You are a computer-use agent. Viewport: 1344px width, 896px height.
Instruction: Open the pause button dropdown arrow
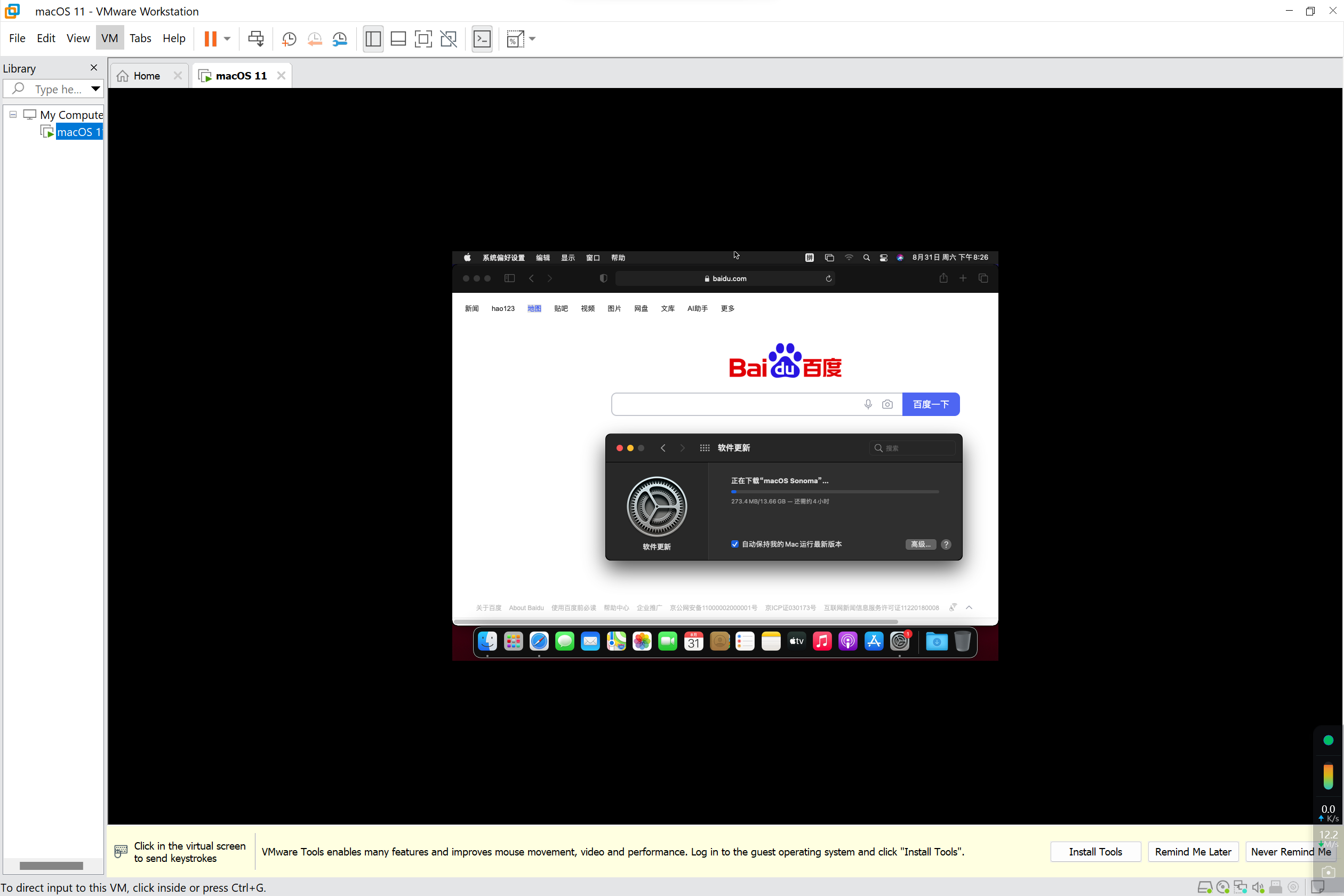click(x=227, y=39)
